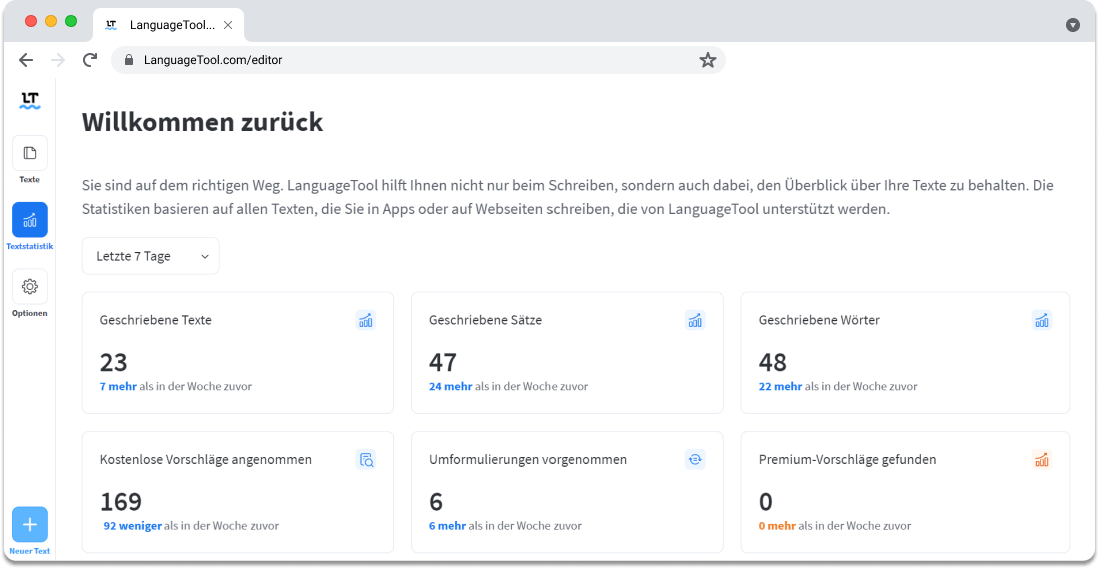The height and width of the screenshot is (569, 1099).
Task: Open the Letzte 7 Tage dropdown
Action: [151, 256]
